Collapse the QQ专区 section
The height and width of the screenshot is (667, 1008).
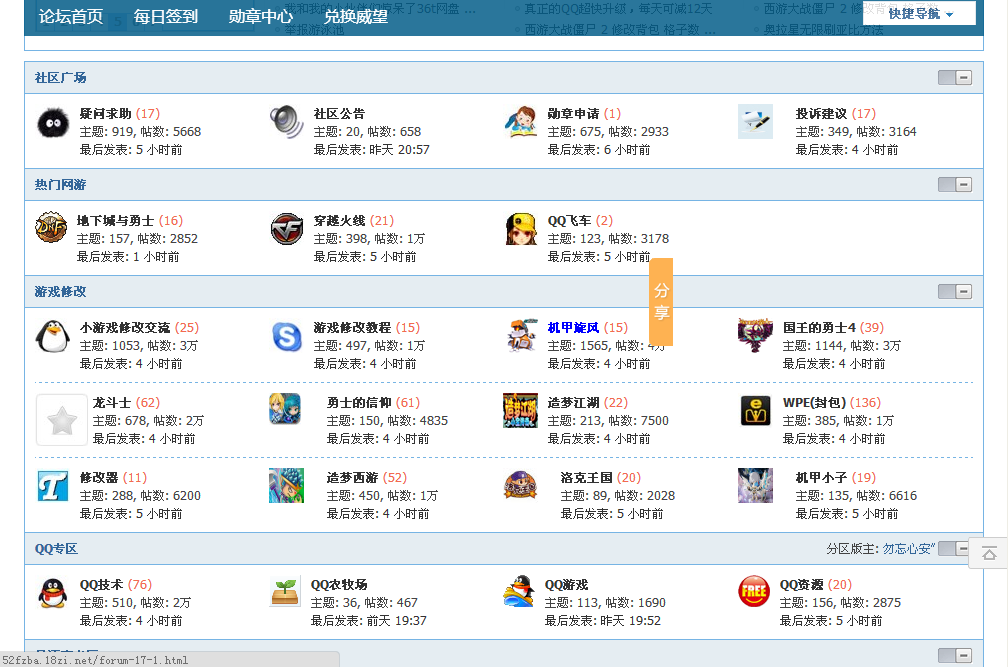click(953, 549)
